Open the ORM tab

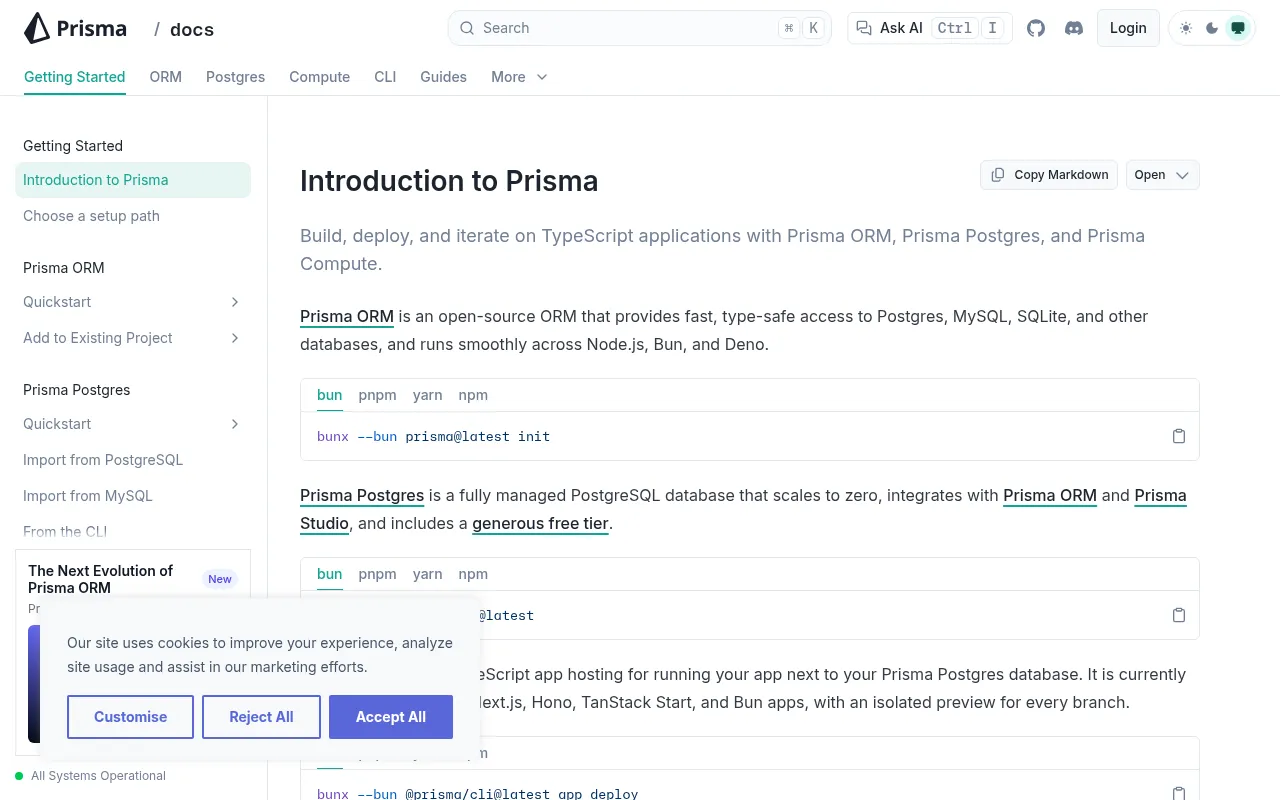[166, 77]
